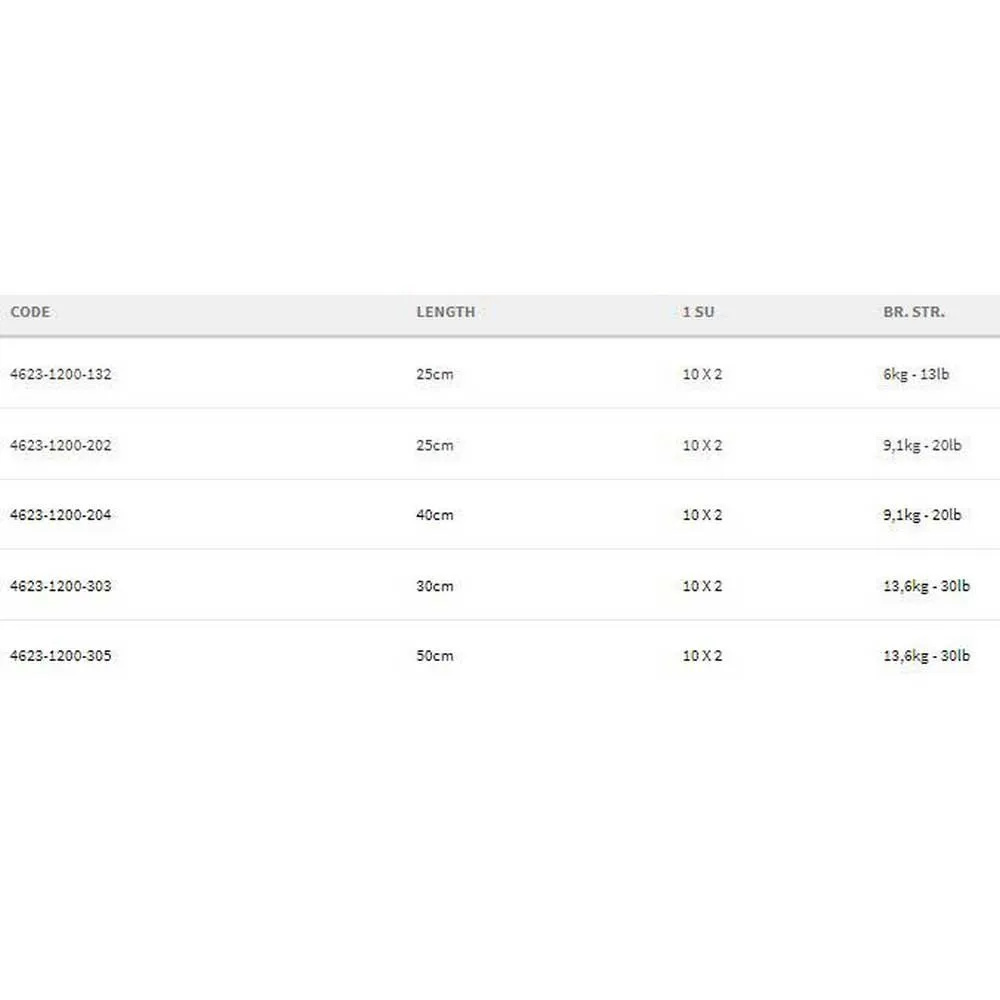1000x1000 pixels.
Task: Click breaking strength of code 4623-1200-202
Action: click(921, 445)
